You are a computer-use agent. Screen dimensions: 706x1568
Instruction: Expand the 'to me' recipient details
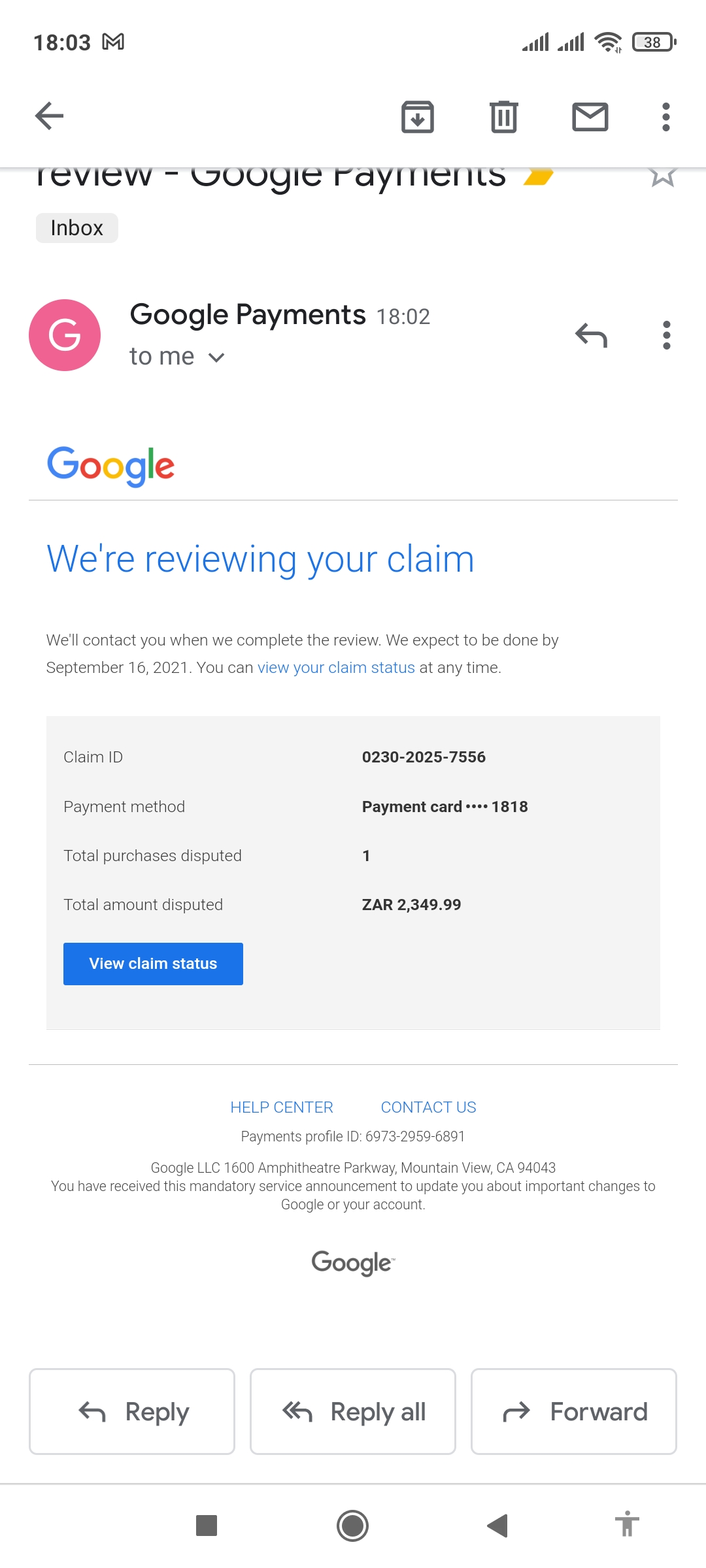176,356
